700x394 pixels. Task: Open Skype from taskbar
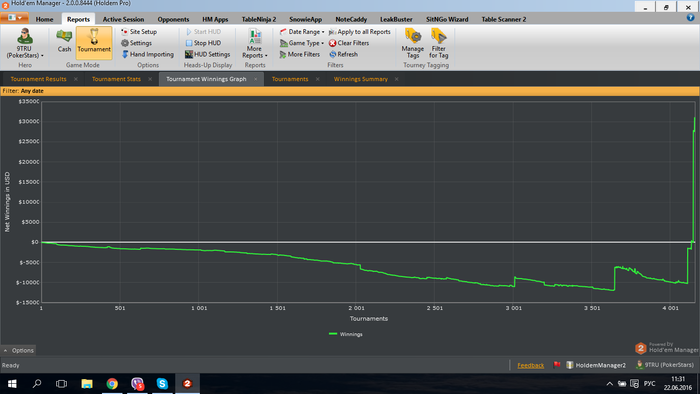pos(162,384)
